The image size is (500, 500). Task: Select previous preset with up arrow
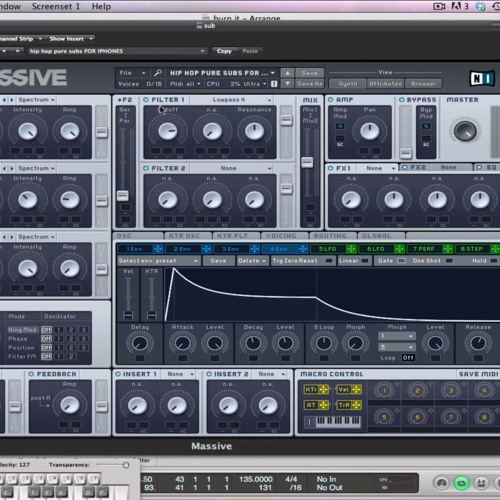point(287,72)
